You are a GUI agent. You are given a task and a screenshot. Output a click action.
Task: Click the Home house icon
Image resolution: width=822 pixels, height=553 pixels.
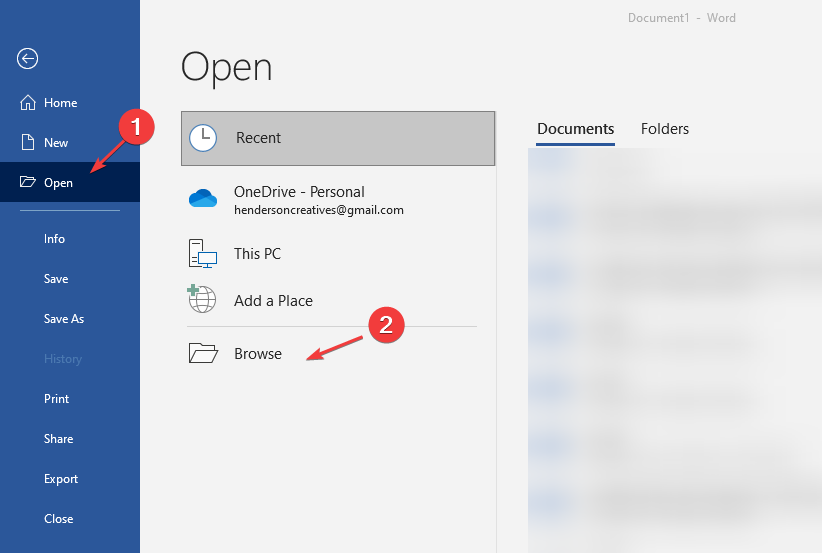pyautogui.click(x=27, y=103)
